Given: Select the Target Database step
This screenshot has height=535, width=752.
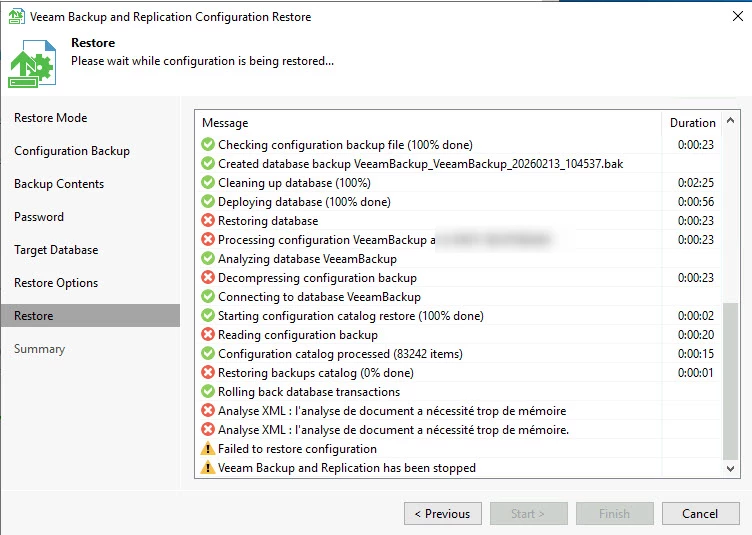Looking at the screenshot, I should pyautogui.click(x=56, y=250).
